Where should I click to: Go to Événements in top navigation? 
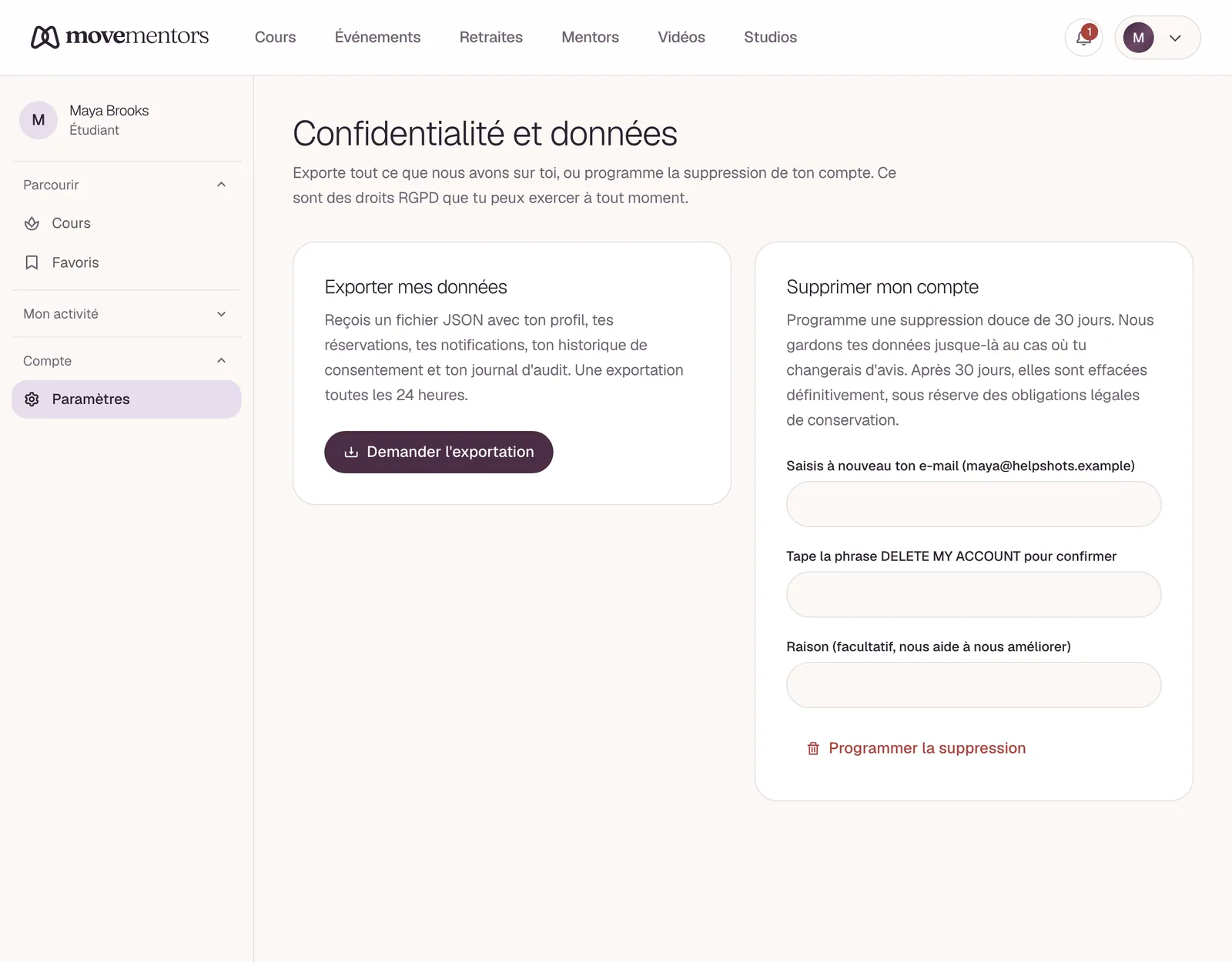click(377, 37)
